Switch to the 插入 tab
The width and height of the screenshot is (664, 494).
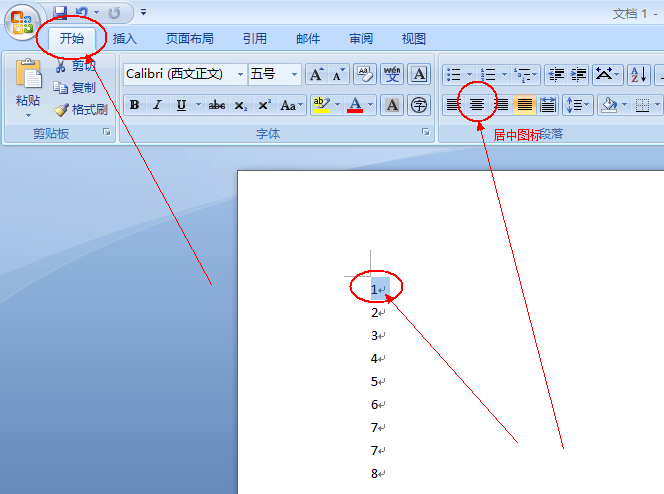point(124,39)
